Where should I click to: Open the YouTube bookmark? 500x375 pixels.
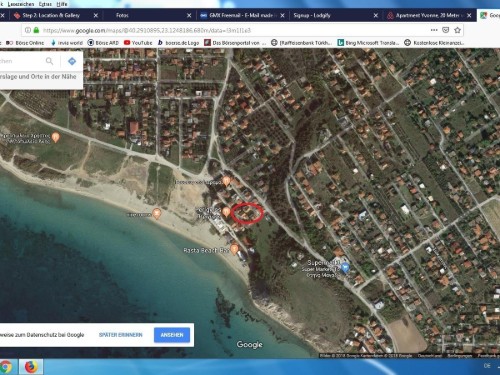[138, 43]
